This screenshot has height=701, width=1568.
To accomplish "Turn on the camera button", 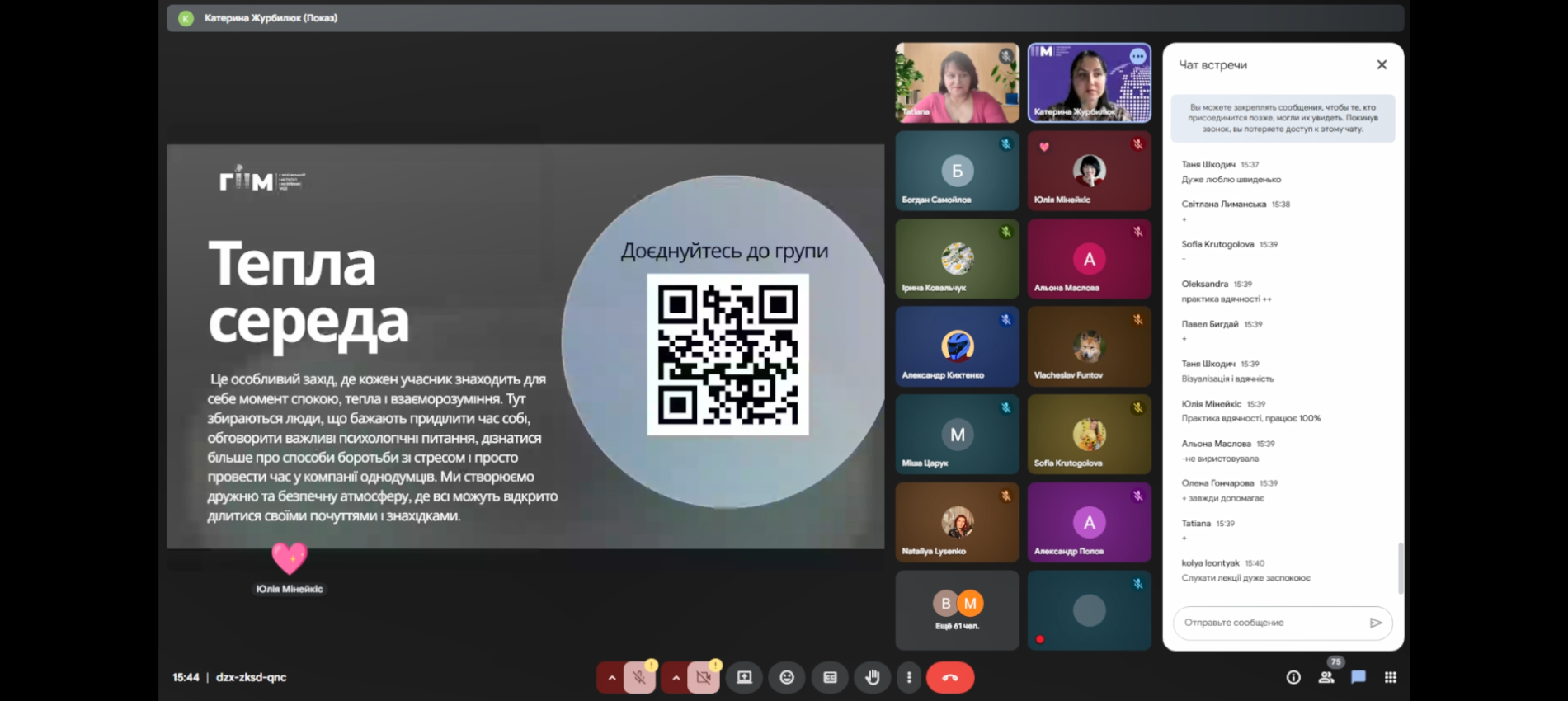I will tap(703, 678).
